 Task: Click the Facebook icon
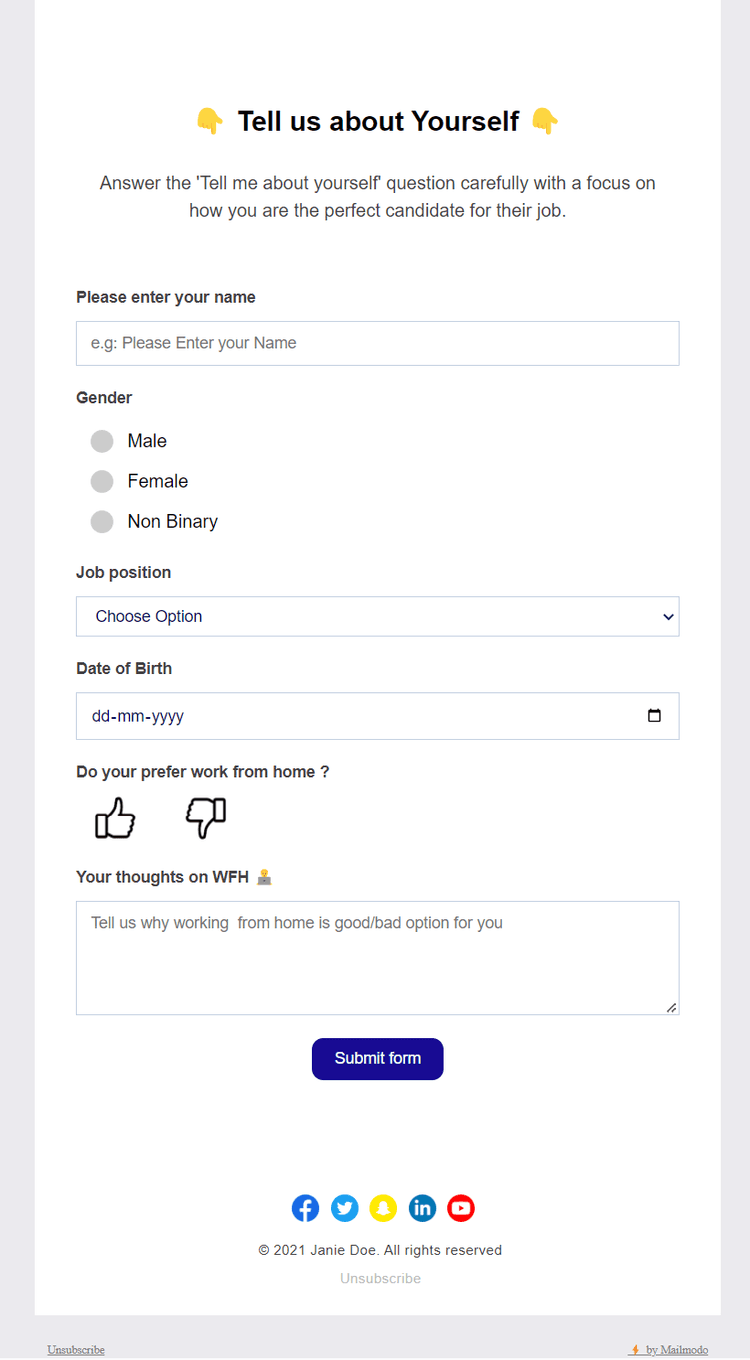coord(305,1208)
